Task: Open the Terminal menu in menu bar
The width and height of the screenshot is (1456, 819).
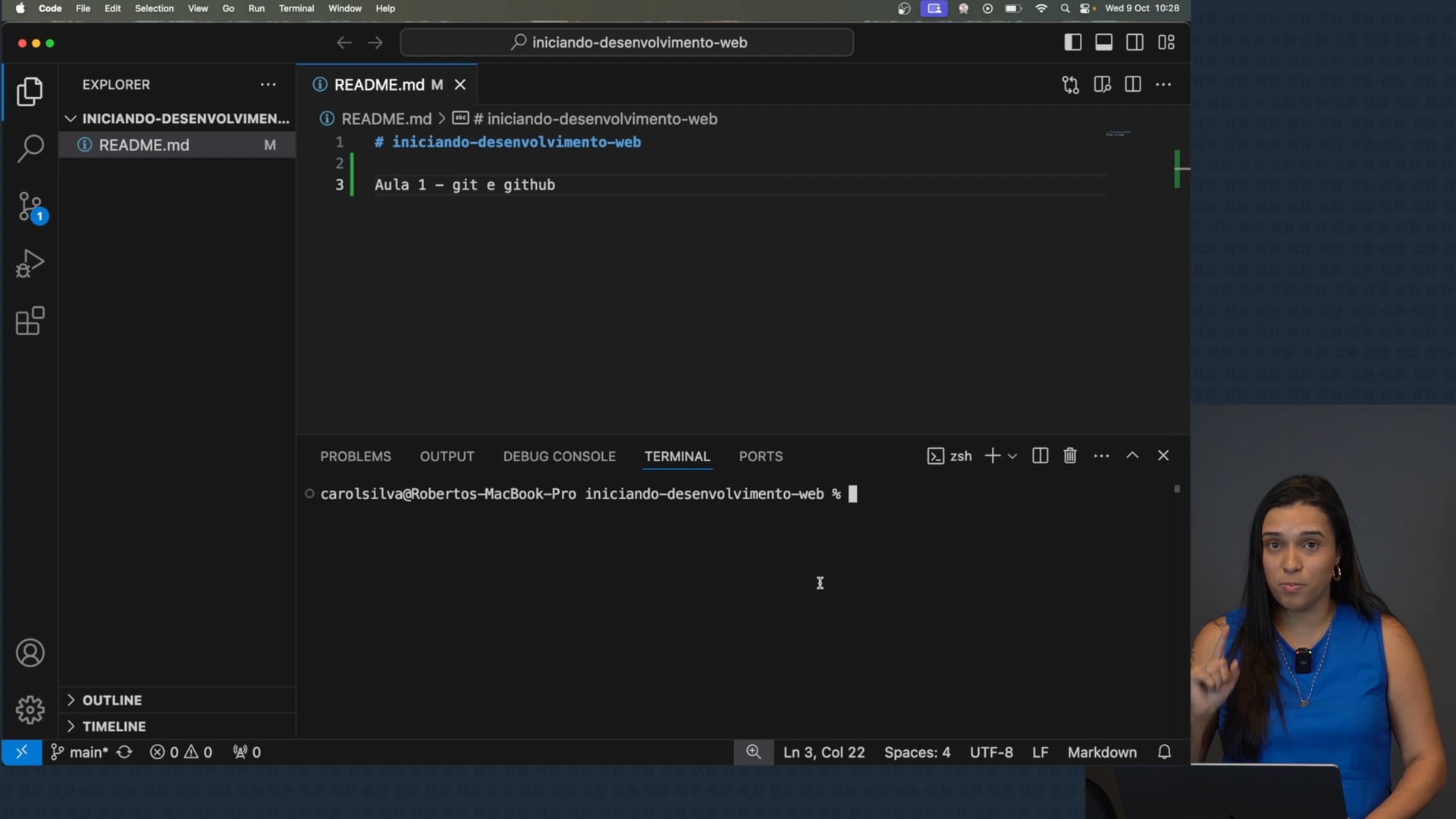Action: [296, 8]
